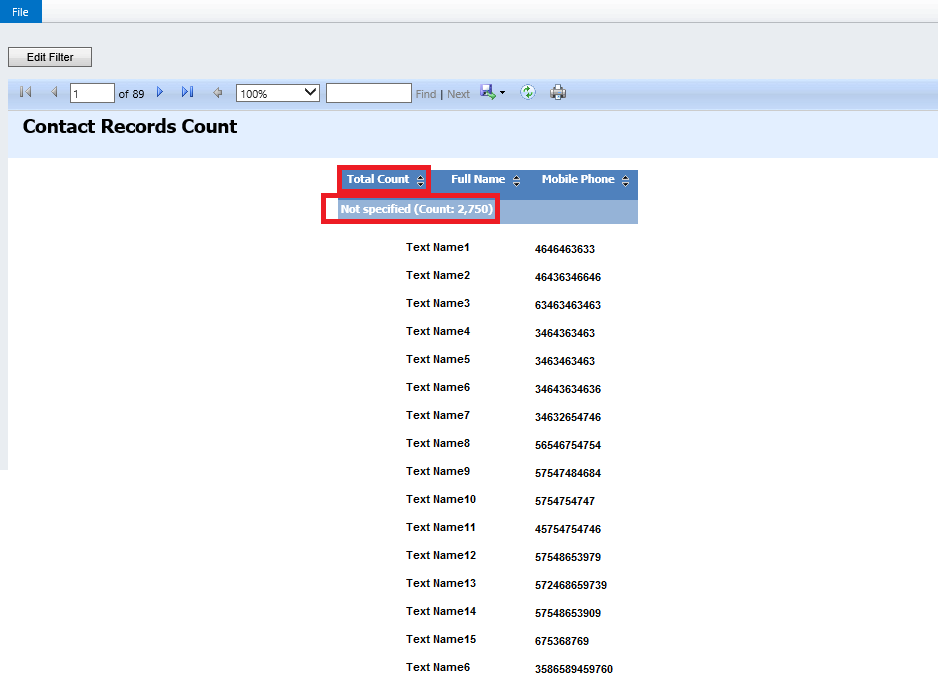
Task: Select Text Name2 row
Action: (438, 275)
